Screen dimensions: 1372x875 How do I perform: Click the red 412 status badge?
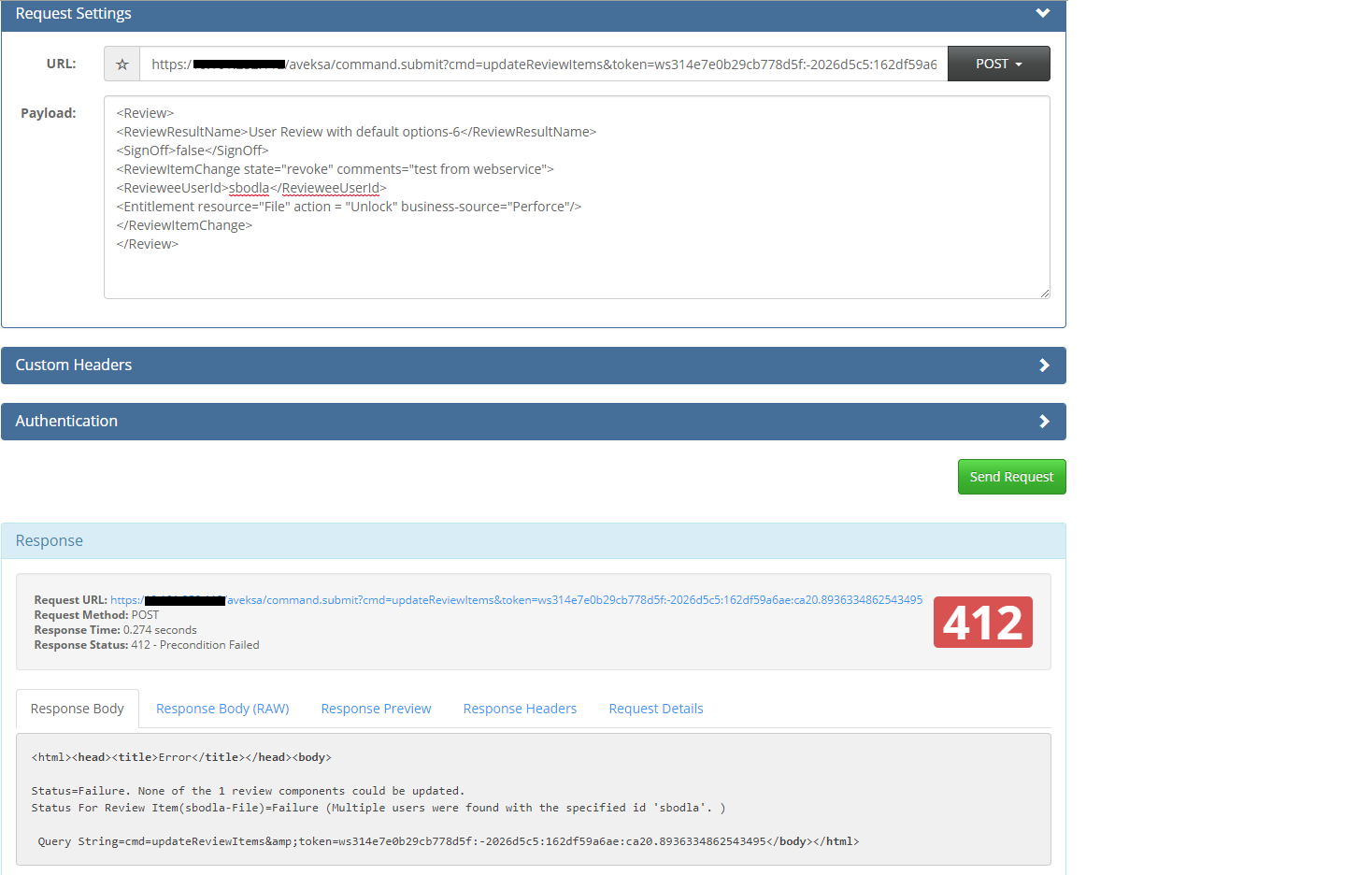click(x=982, y=622)
